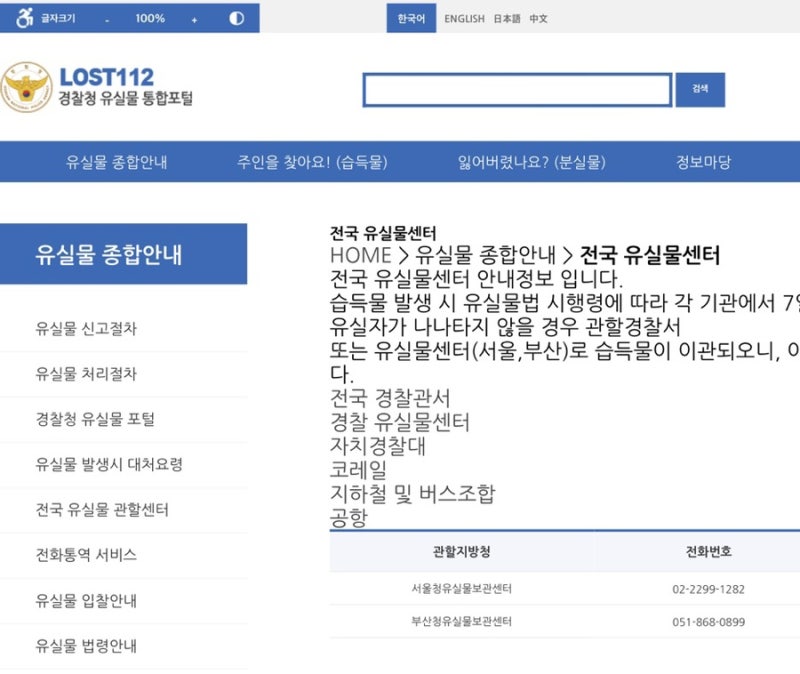Click 전국 유실물센터 in the breadcrumb
This screenshot has height=674, width=800.
(650, 255)
